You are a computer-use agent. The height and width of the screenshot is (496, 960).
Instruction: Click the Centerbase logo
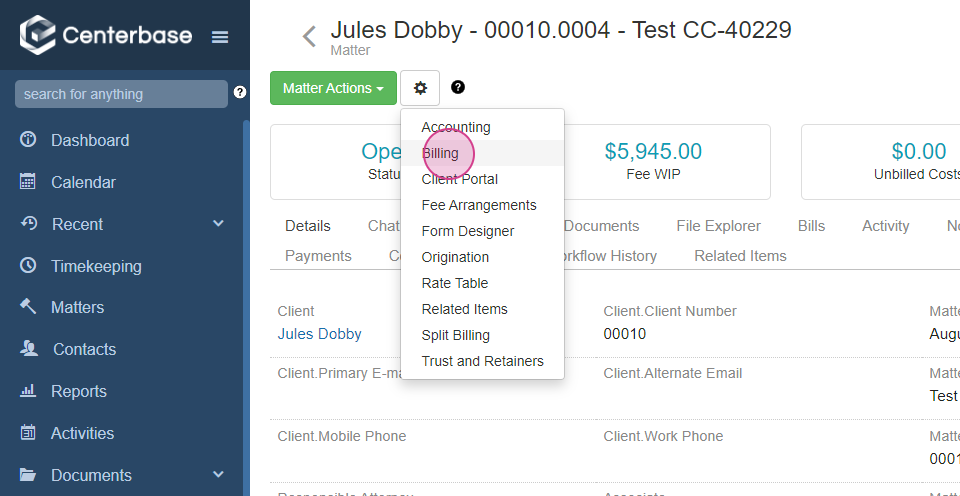[105, 36]
